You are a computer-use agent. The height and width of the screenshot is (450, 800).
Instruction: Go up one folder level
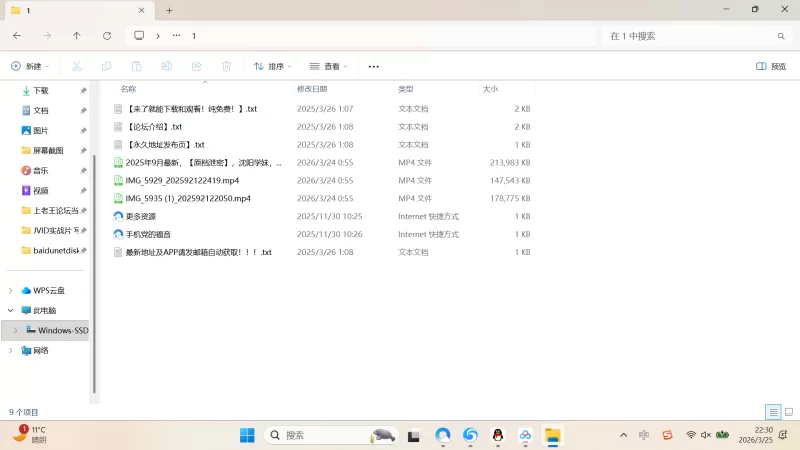[77, 35]
